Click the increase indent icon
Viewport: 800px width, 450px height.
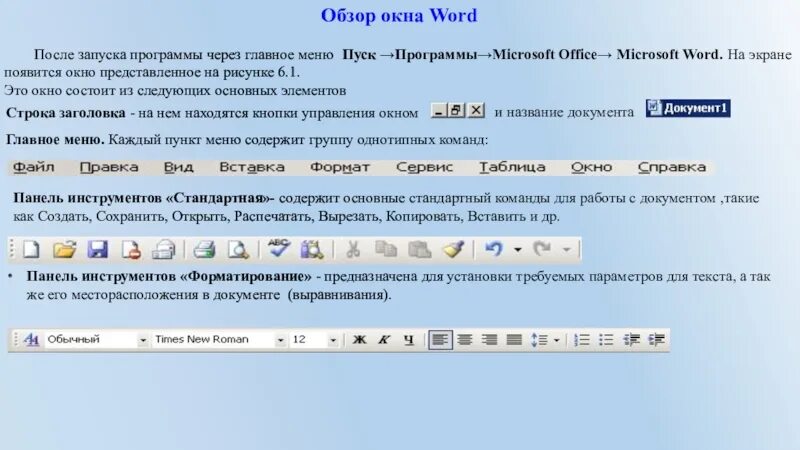(656, 340)
